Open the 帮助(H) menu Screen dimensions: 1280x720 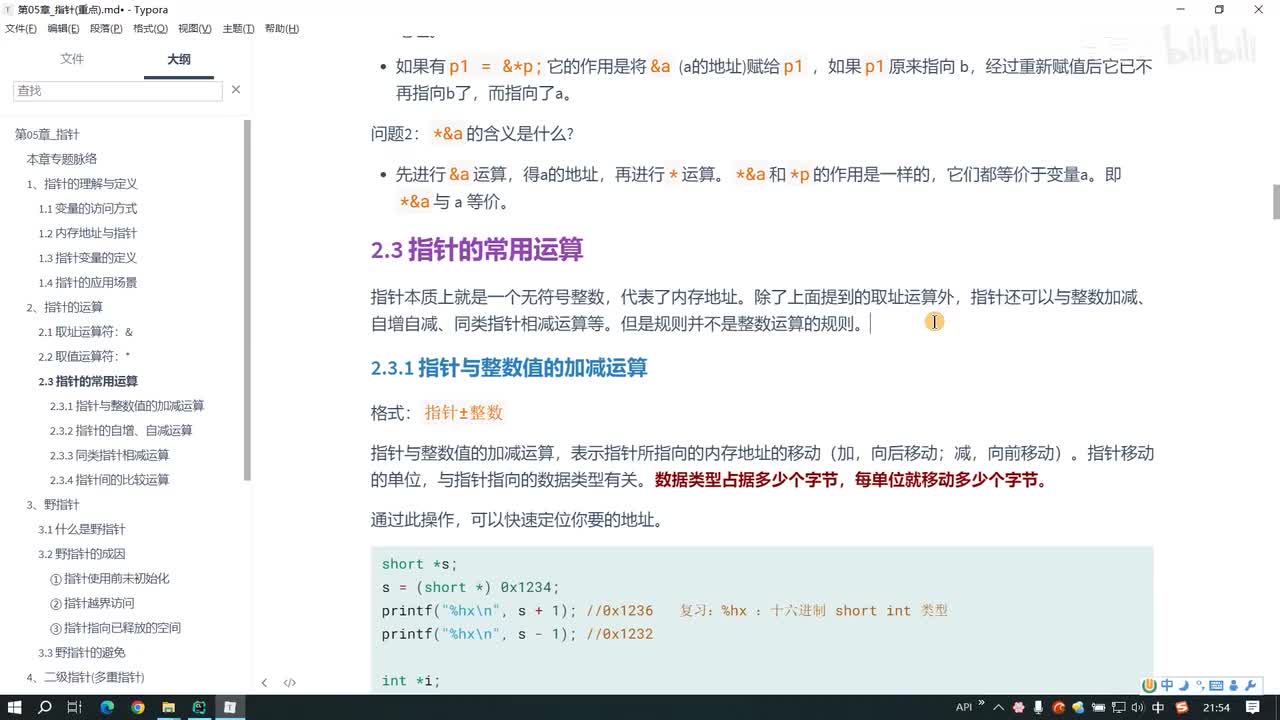point(281,29)
